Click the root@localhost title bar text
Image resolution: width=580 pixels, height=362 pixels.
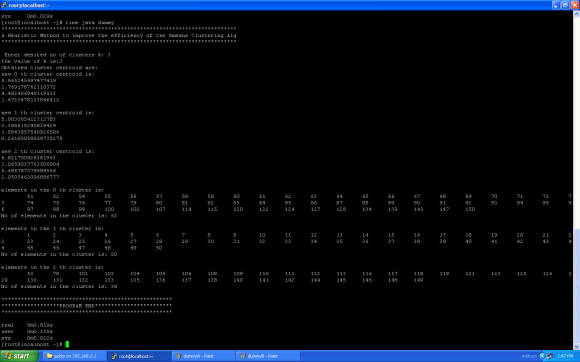[x=29, y=5]
